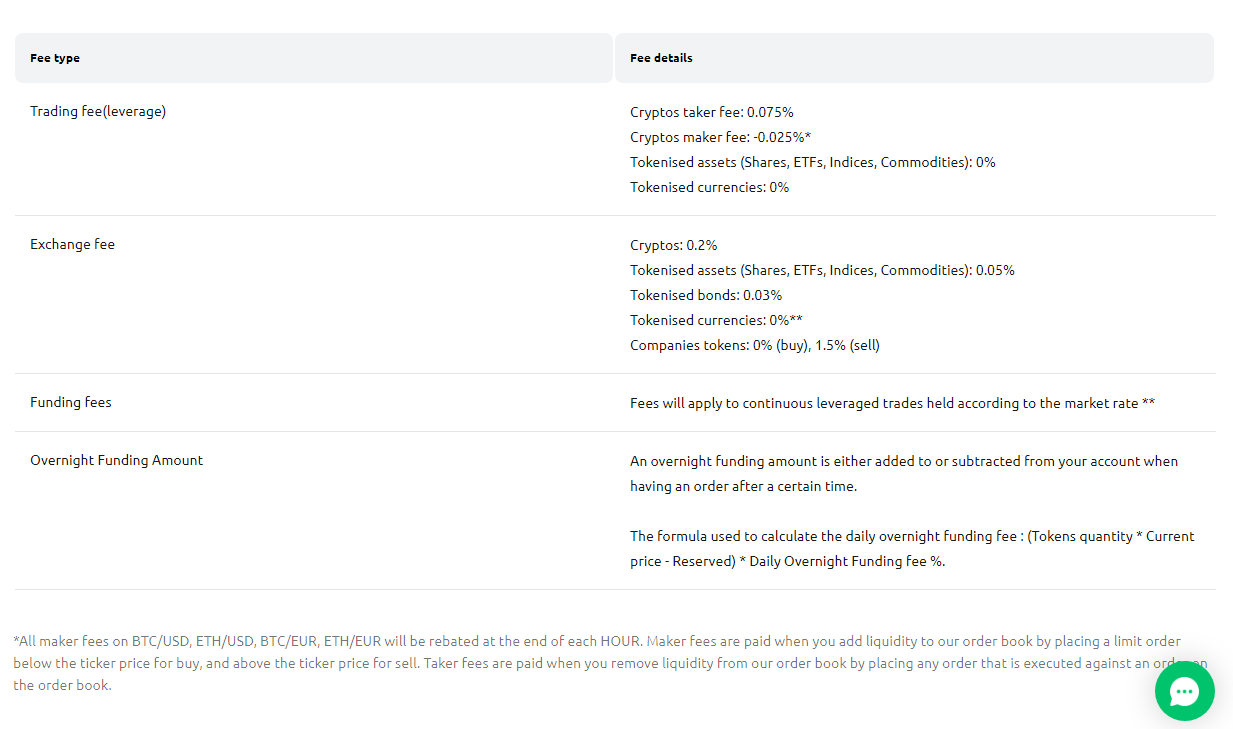Select the "Exchange fee" row label

(72, 245)
